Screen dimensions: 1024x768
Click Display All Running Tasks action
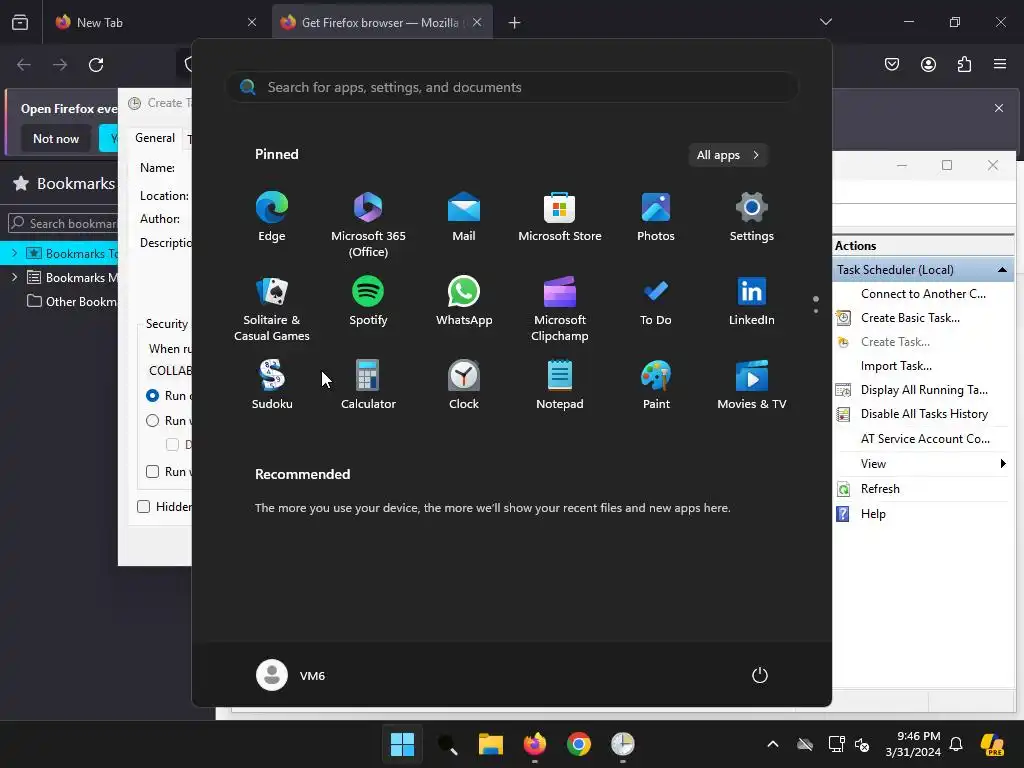923,390
